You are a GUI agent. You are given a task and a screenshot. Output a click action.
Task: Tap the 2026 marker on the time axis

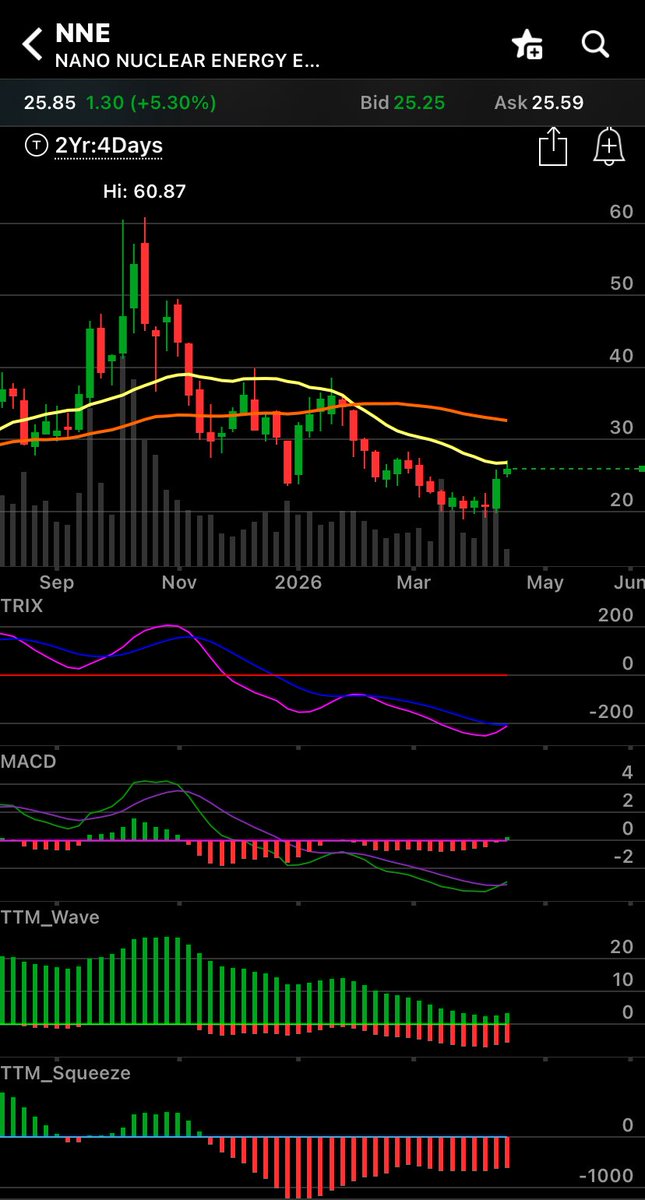tap(299, 582)
